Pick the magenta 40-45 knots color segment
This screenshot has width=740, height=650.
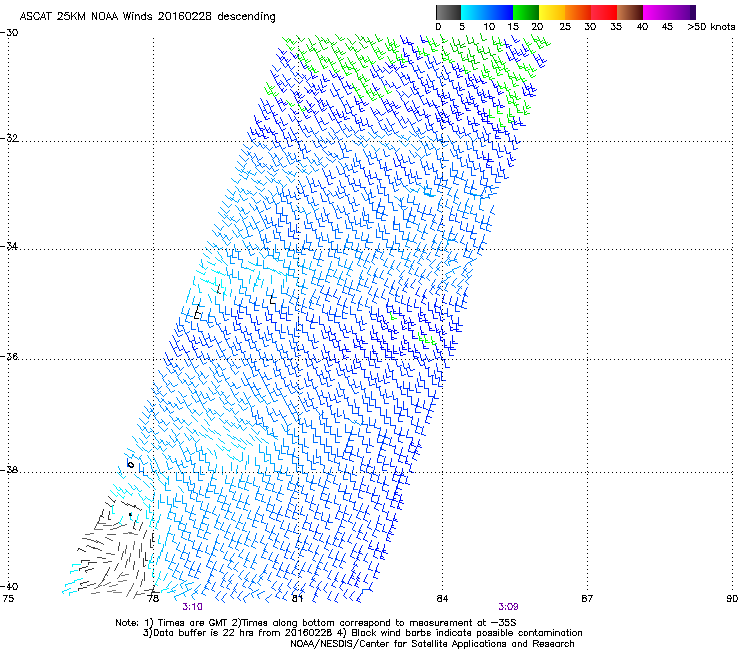pyautogui.click(x=656, y=12)
